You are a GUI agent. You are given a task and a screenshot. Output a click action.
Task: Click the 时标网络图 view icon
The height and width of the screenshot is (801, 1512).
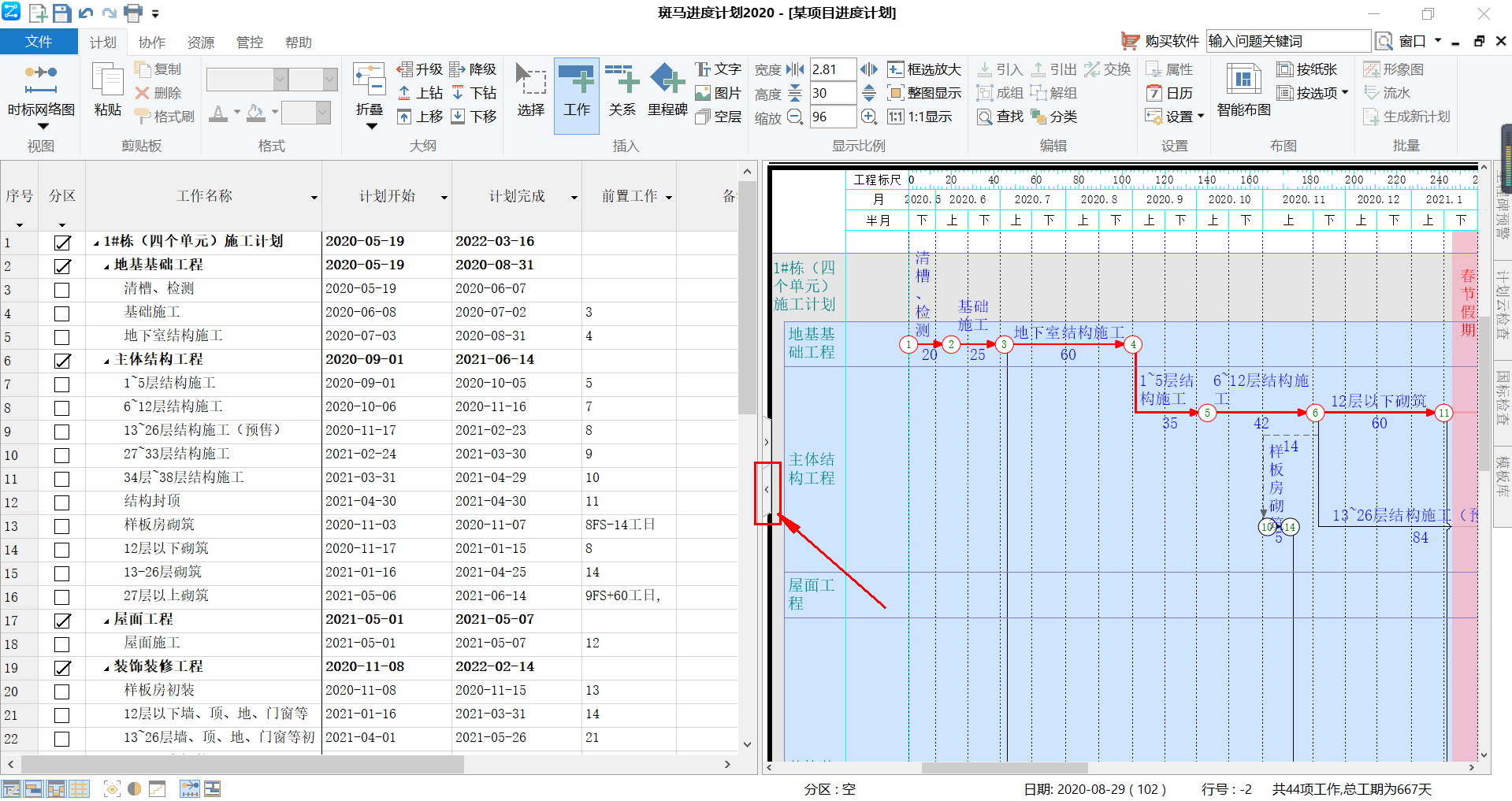41,80
